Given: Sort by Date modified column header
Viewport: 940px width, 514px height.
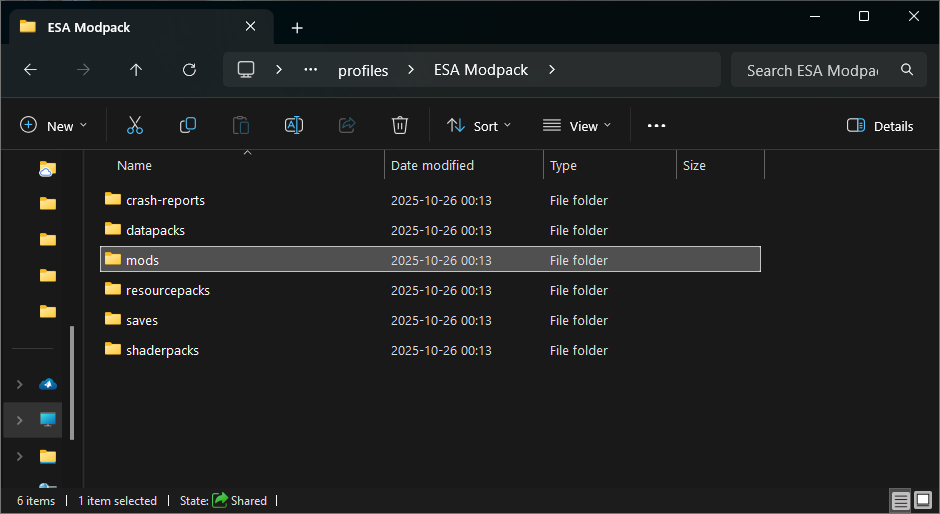Looking at the screenshot, I should pos(432,165).
